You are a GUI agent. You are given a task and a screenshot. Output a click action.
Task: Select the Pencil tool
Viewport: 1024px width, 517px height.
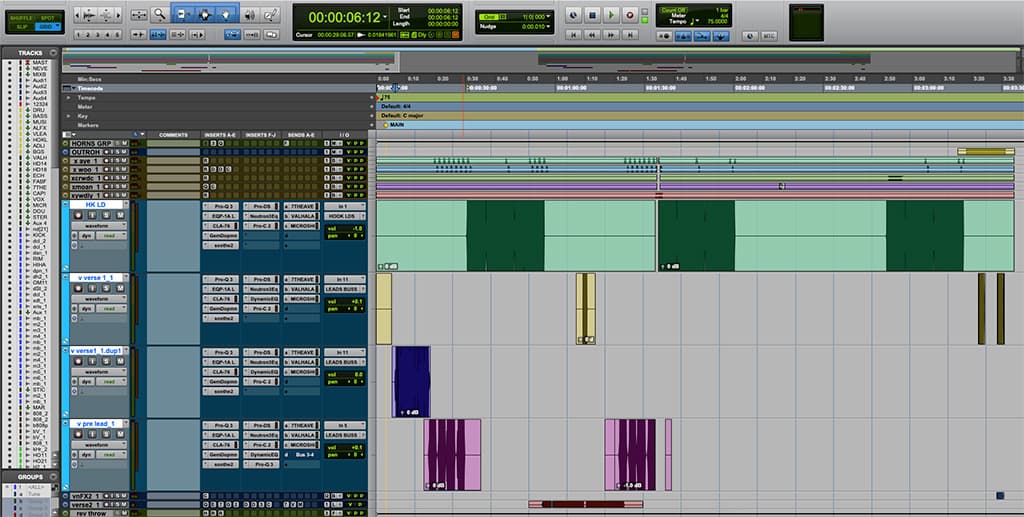tap(270, 14)
